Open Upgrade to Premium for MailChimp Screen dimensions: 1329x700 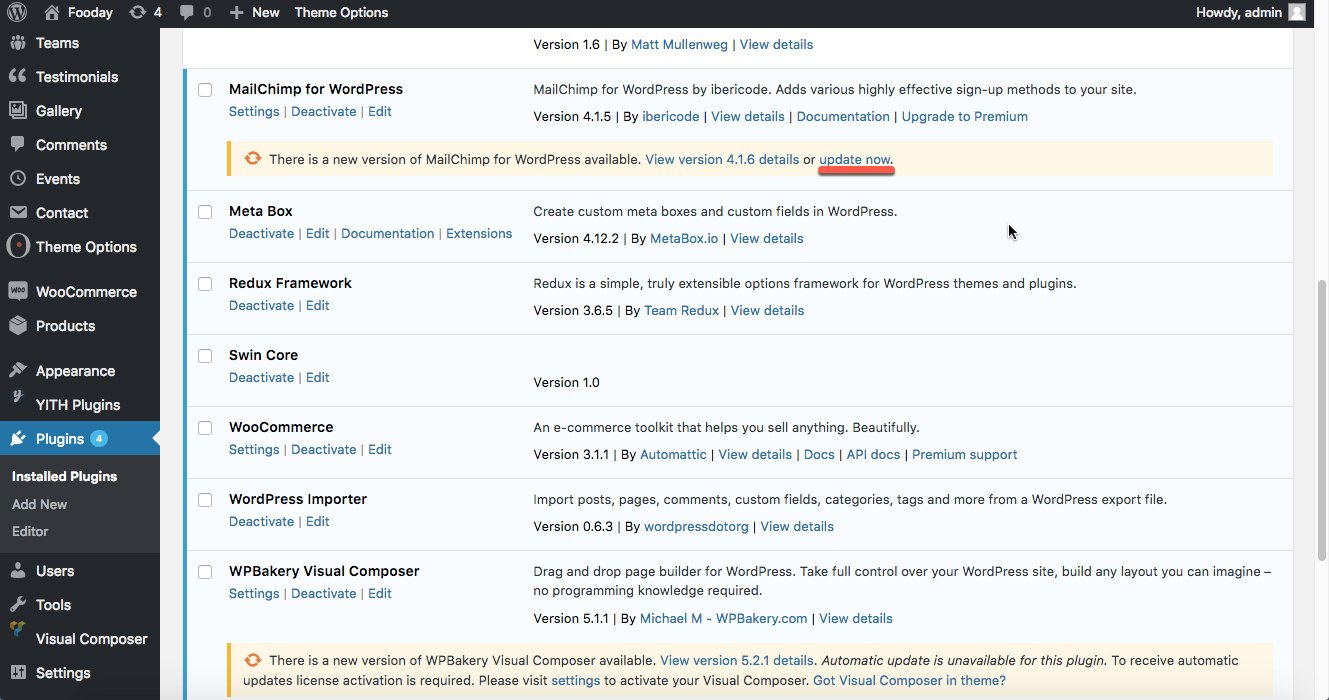point(965,117)
